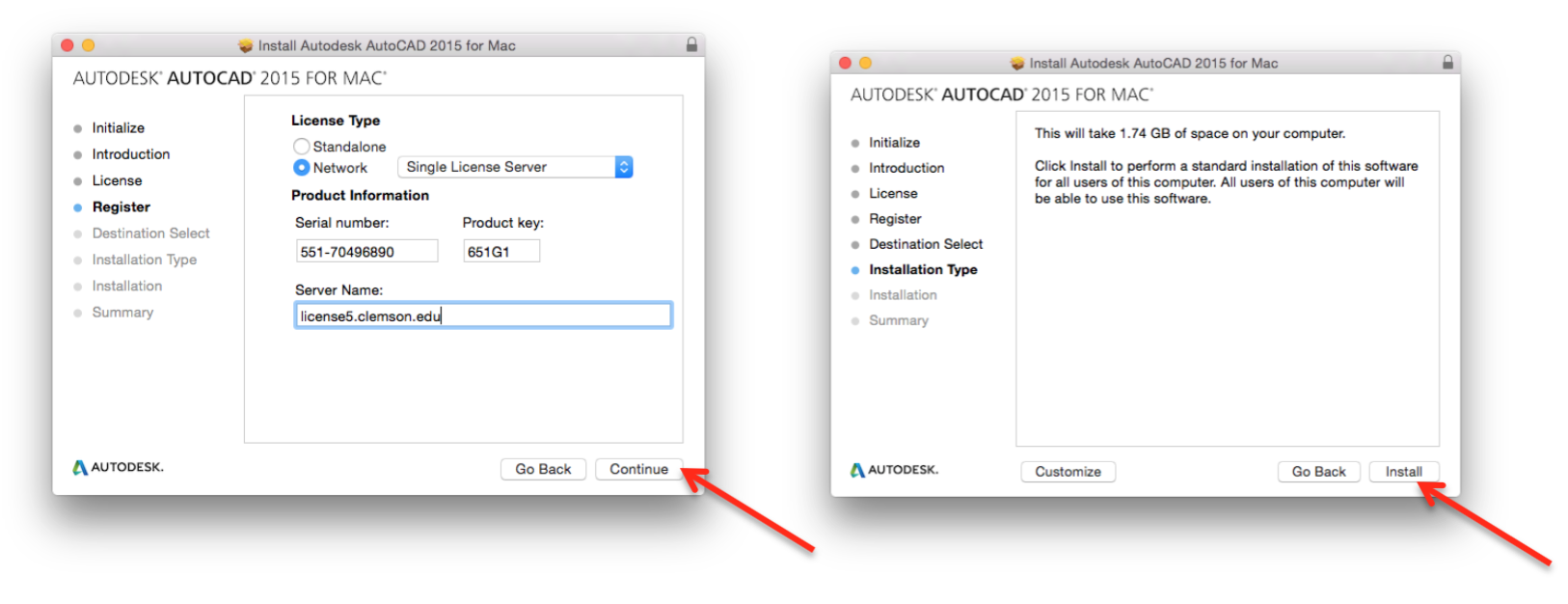This screenshot has width=1568, height=604.
Task: Close the Register installer window
Action: tap(67, 45)
